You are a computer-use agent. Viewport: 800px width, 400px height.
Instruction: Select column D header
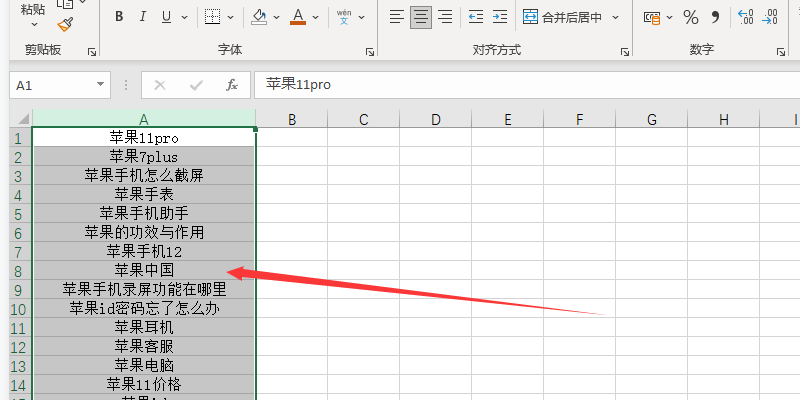click(436, 119)
